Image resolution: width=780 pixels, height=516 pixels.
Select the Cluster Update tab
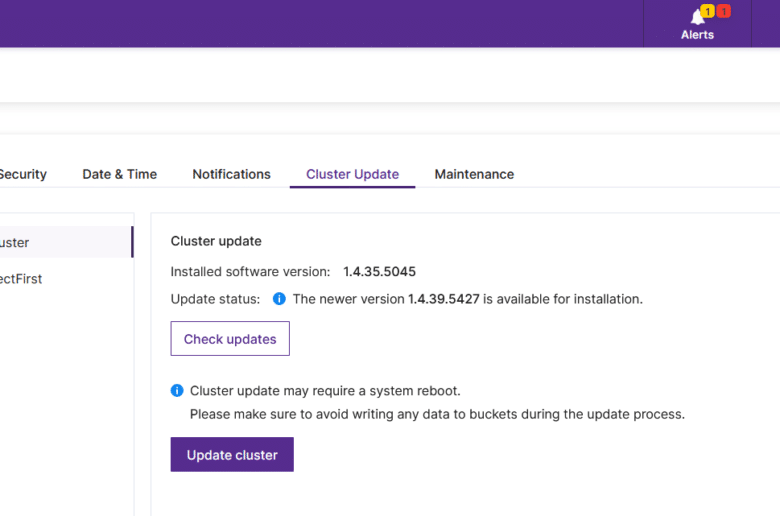click(x=352, y=174)
